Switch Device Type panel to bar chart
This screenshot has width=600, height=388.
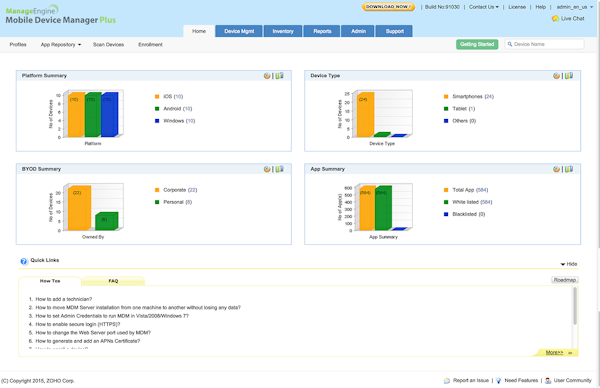click(x=569, y=76)
